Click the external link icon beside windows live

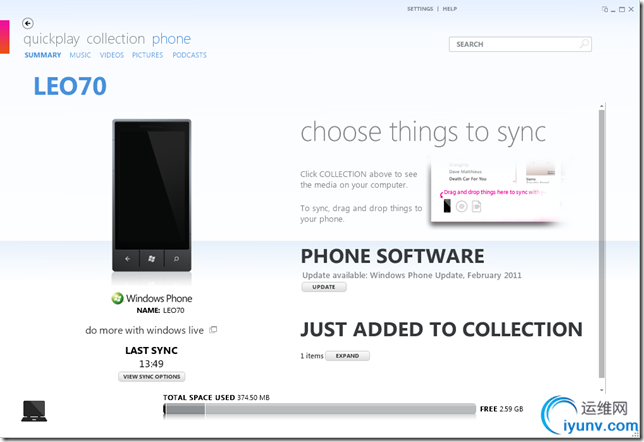coord(213,330)
